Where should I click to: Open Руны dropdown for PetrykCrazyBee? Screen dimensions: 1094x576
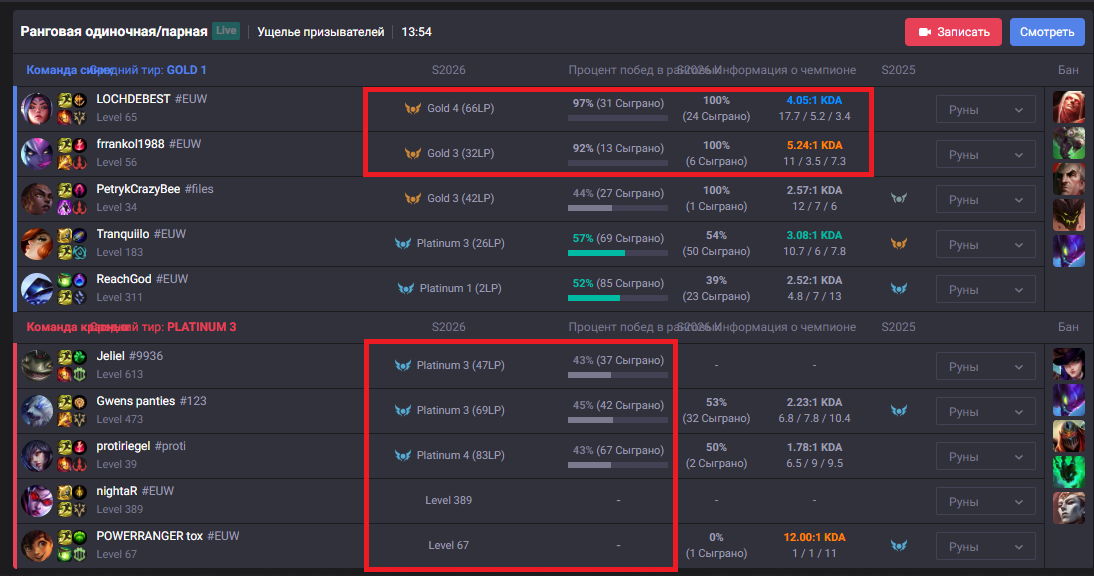coord(985,200)
